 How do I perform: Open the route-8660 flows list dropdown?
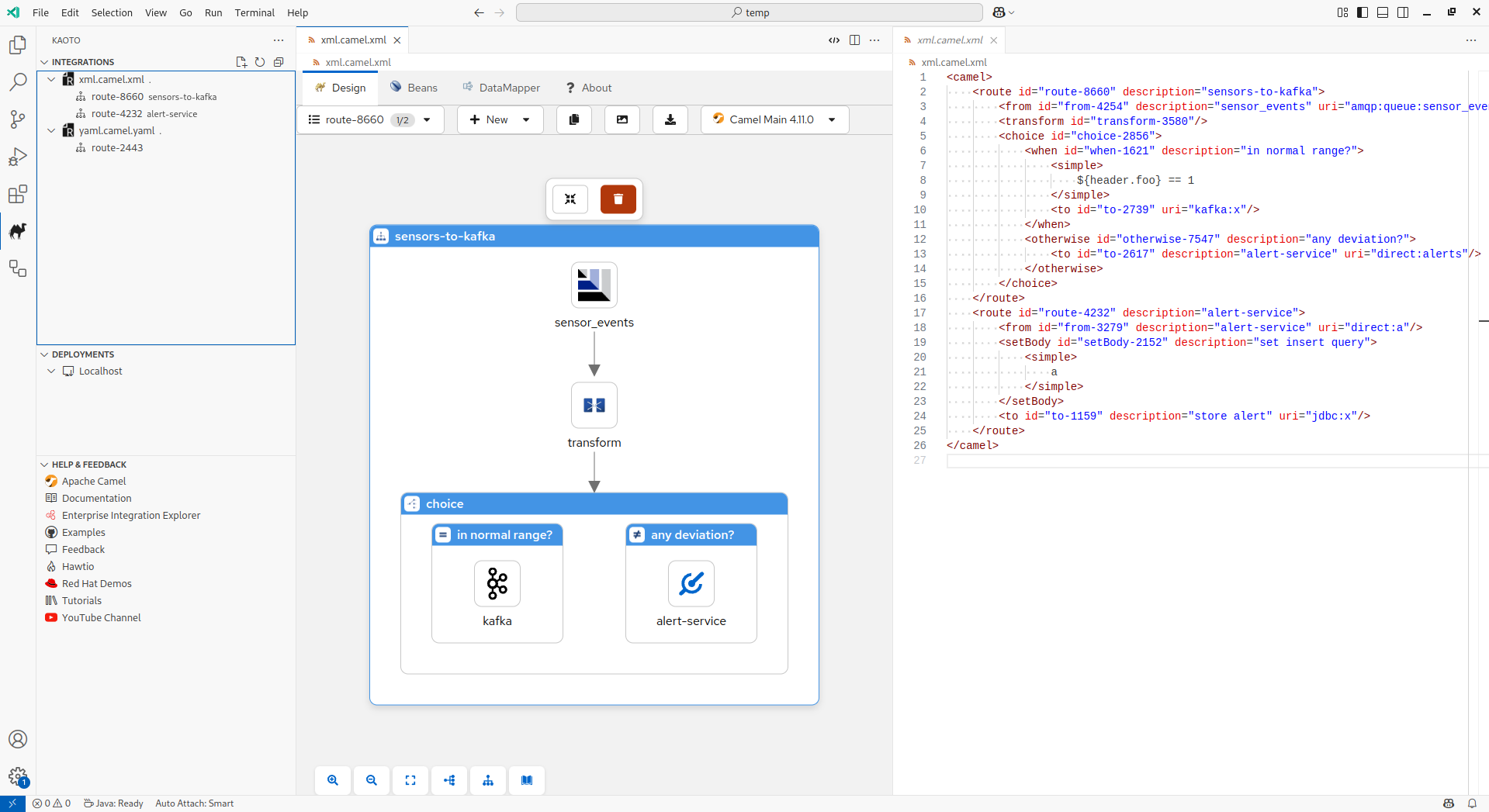(x=370, y=119)
